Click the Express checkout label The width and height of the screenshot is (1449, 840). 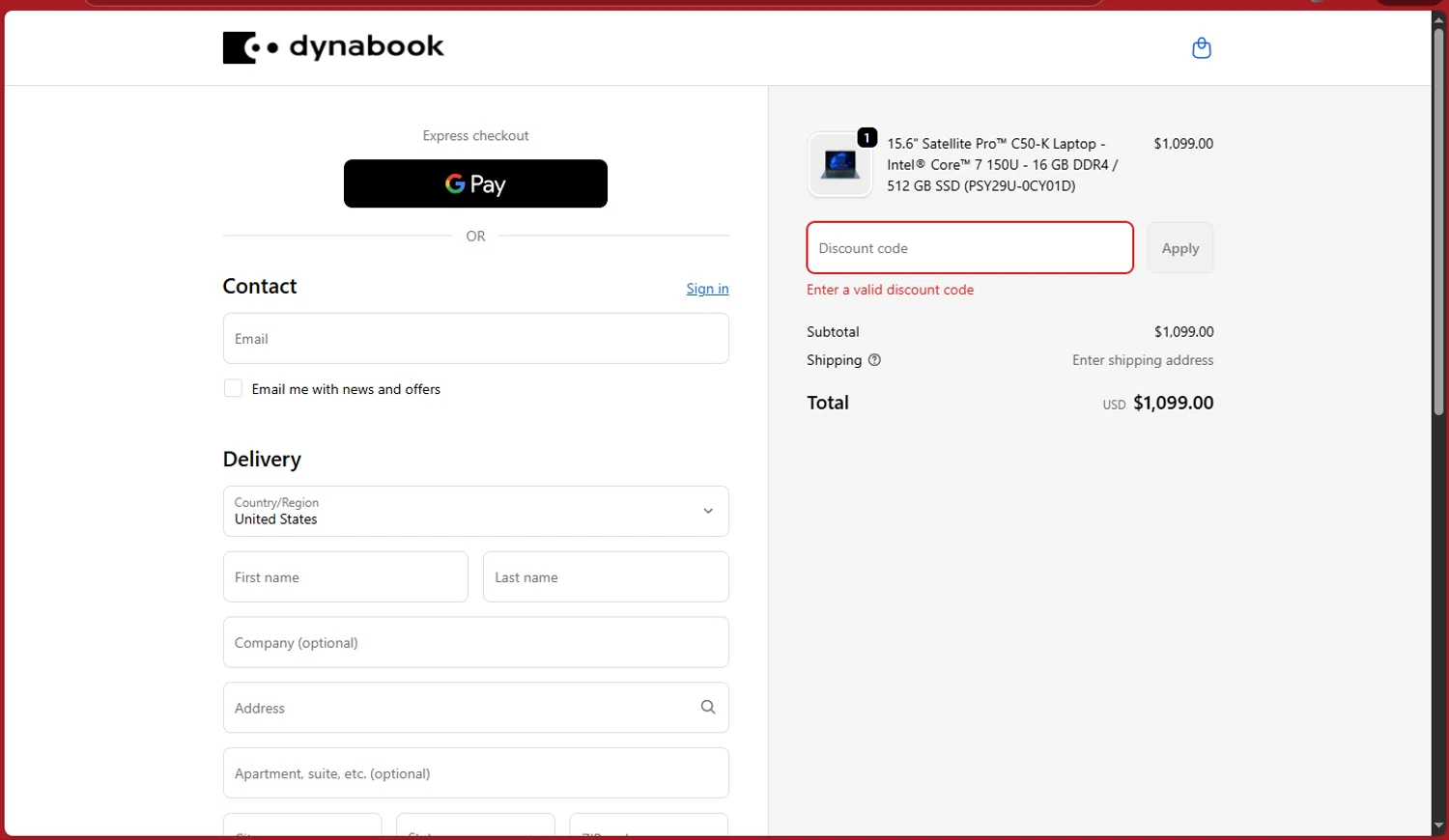click(475, 135)
